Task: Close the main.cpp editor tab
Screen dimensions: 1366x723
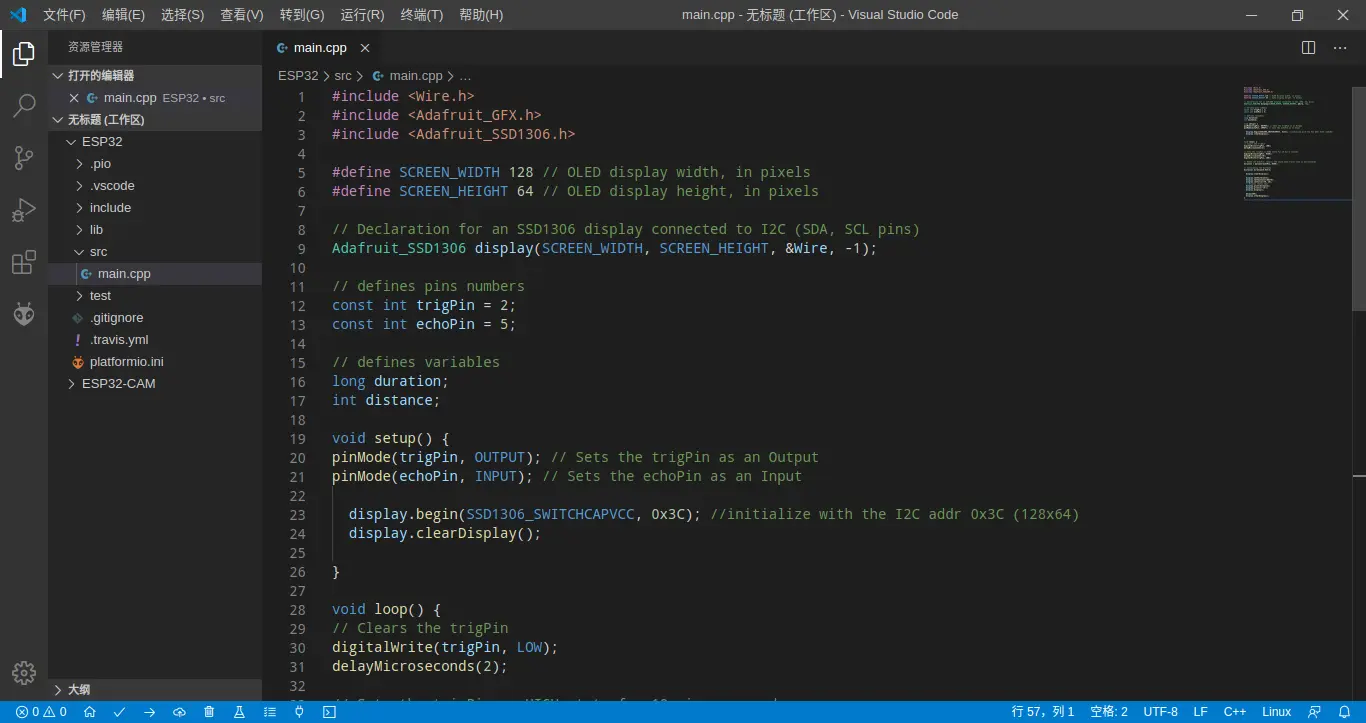Action: pos(365,47)
